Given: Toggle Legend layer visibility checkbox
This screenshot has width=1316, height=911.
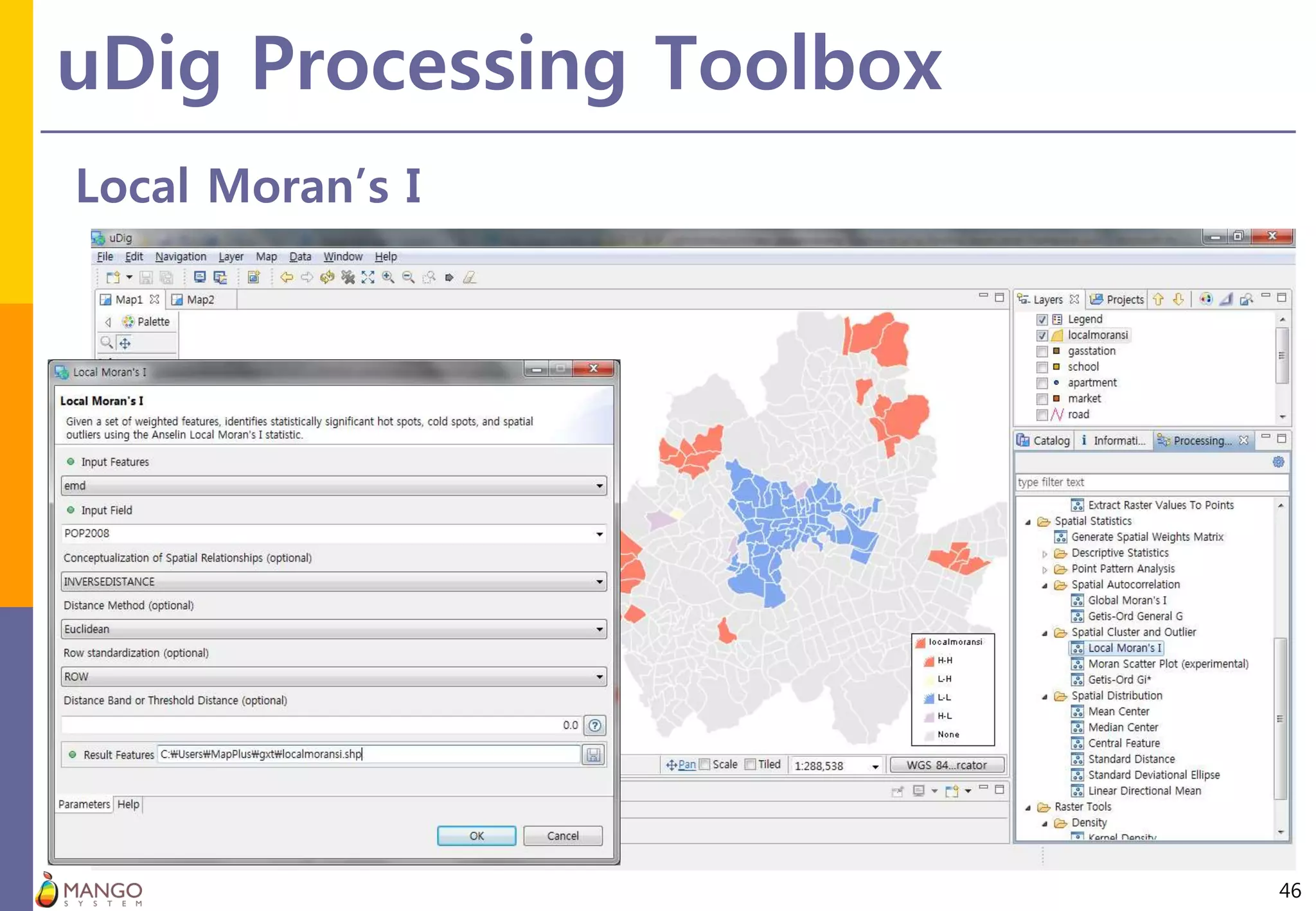Looking at the screenshot, I should pyautogui.click(x=1042, y=319).
